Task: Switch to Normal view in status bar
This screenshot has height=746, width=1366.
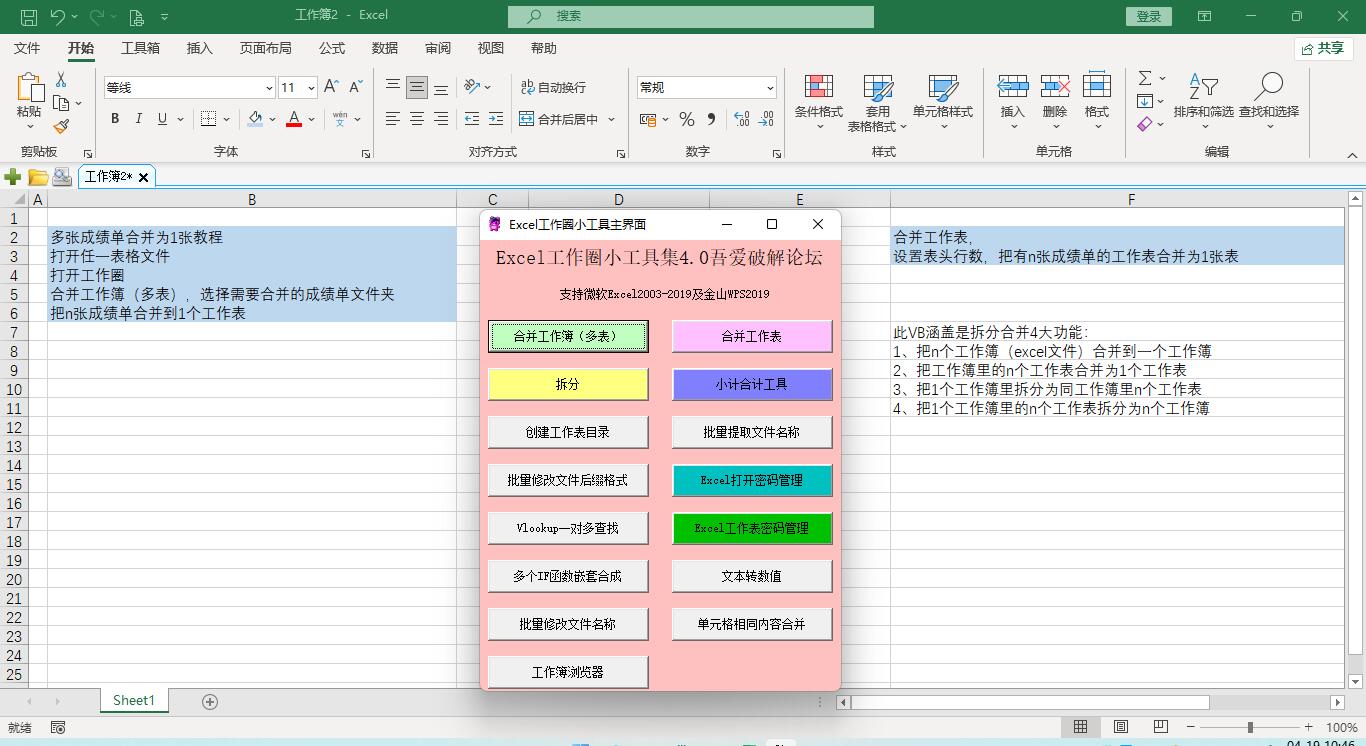Action: click(x=1081, y=727)
